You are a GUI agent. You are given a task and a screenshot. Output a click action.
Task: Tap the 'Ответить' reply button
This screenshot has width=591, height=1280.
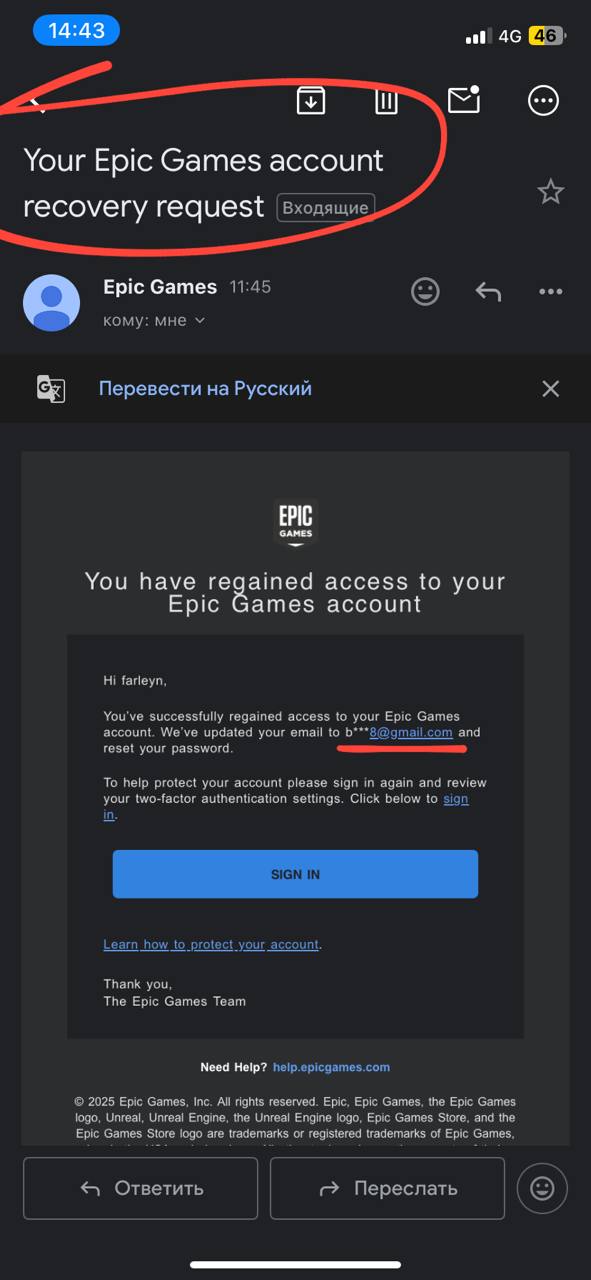pyautogui.click(x=140, y=1188)
